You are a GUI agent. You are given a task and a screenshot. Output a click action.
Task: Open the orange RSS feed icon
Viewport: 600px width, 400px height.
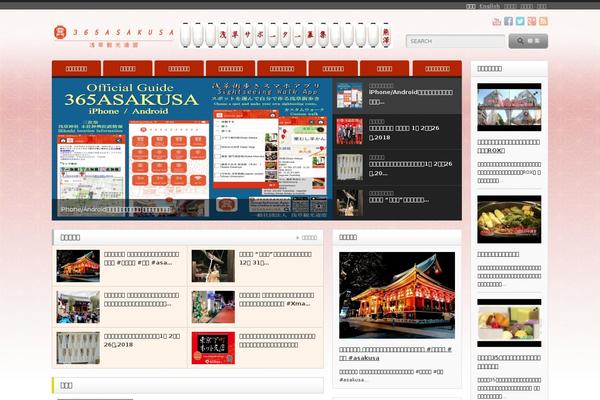[543, 21]
